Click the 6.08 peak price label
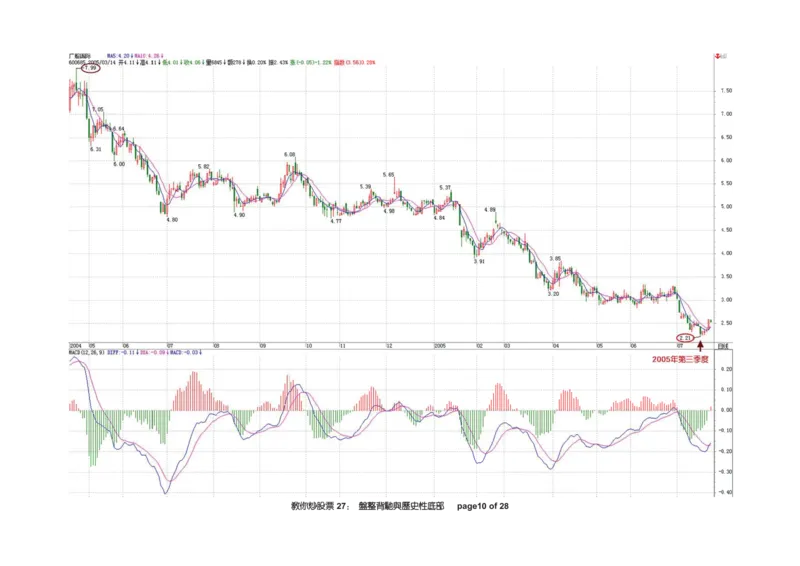Screen dimensions: 800x566 coord(290,155)
